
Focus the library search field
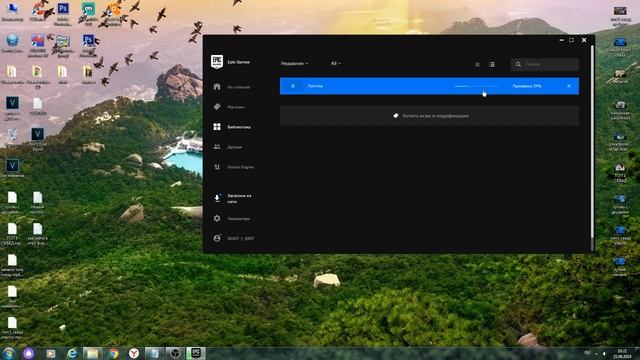(545, 64)
